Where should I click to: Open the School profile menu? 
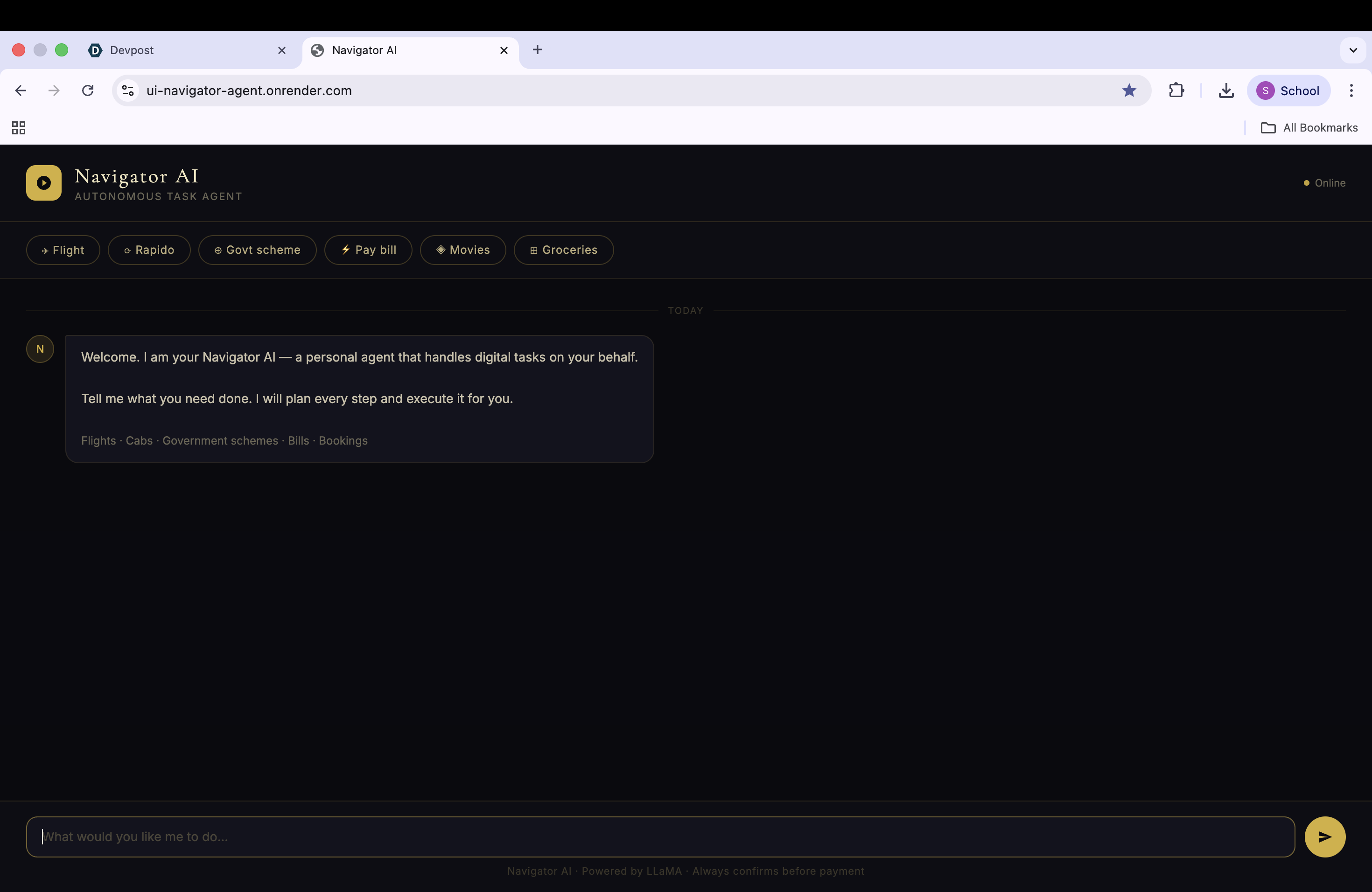(1288, 91)
